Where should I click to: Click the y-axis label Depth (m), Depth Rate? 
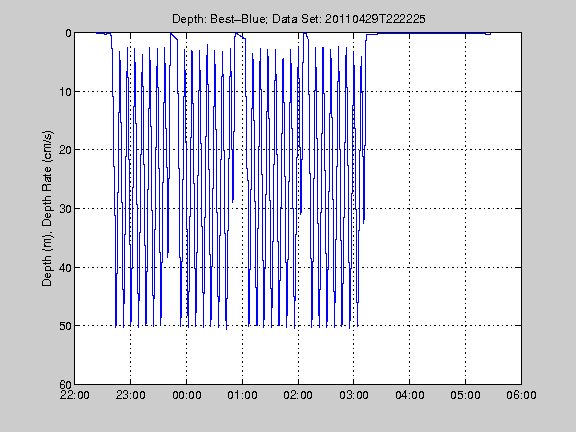(47, 208)
